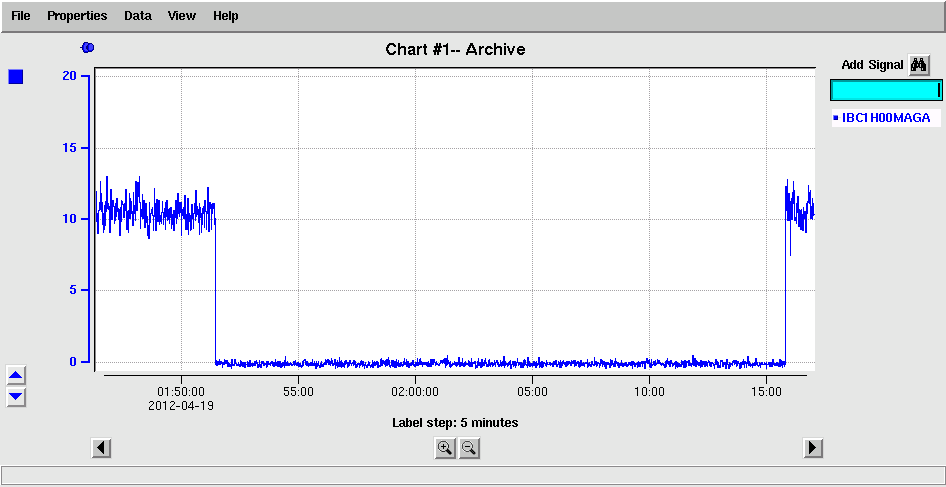Viewport: 946px width, 487px height.
Task: Click the Y axis value 15
Action: pyautogui.click(x=69, y=148)
